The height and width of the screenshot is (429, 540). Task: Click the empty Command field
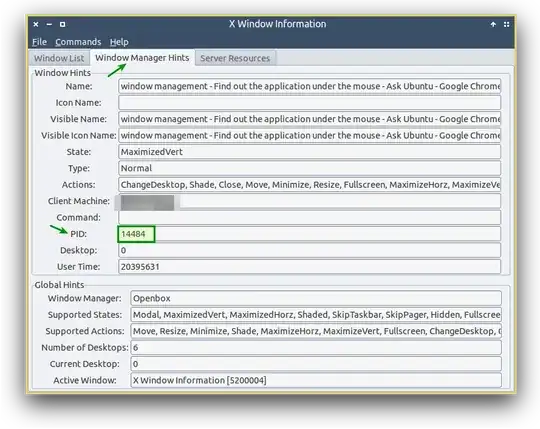click(309, 218)
